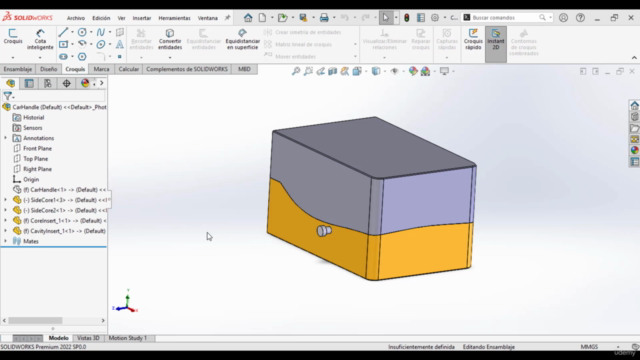Screen dimensions: 640x360
Task: Open the Edición menu
Action: (x=101, y=18)
